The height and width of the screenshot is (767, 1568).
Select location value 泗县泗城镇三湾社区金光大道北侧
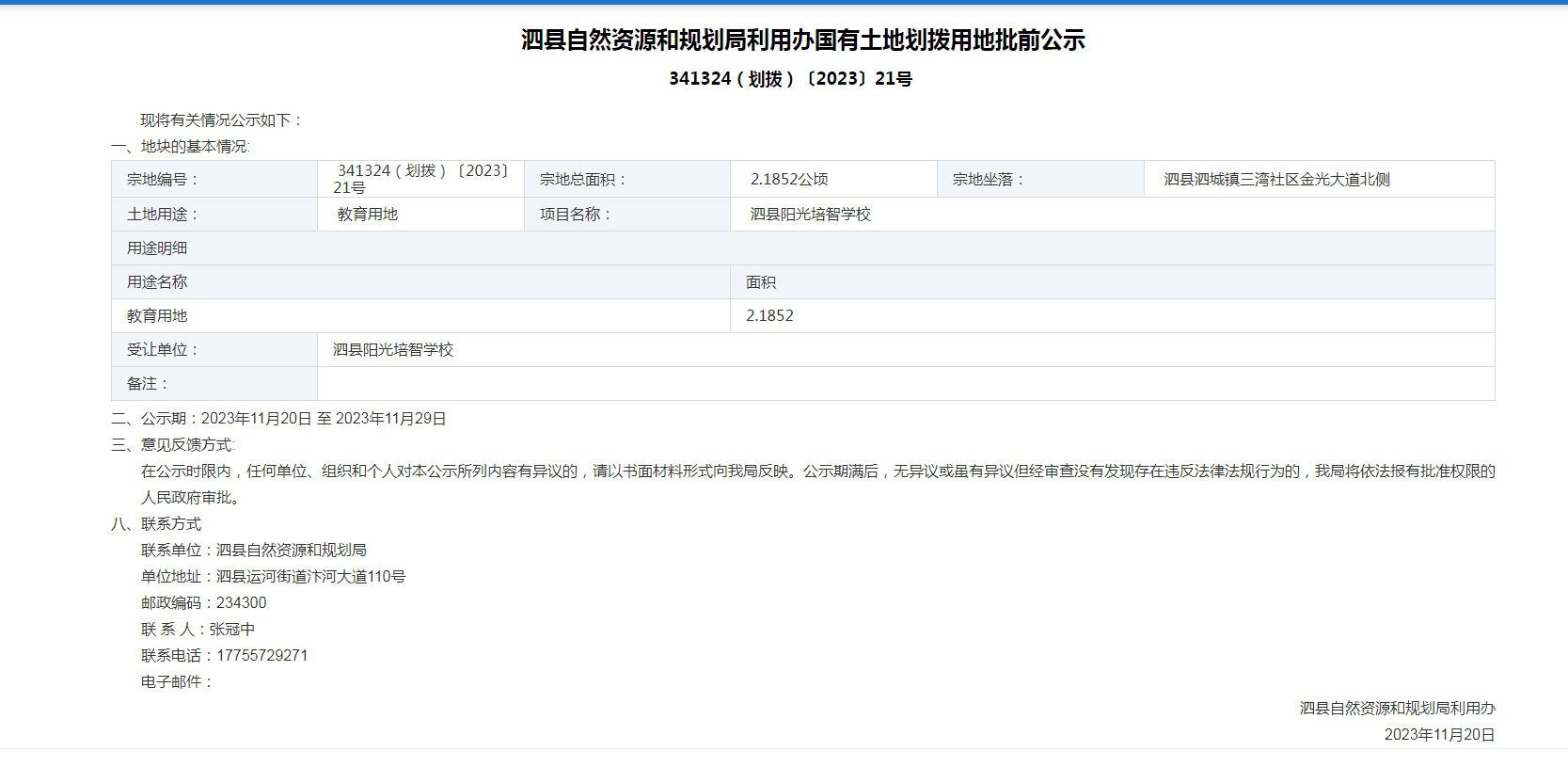(x=1276, y=180)
